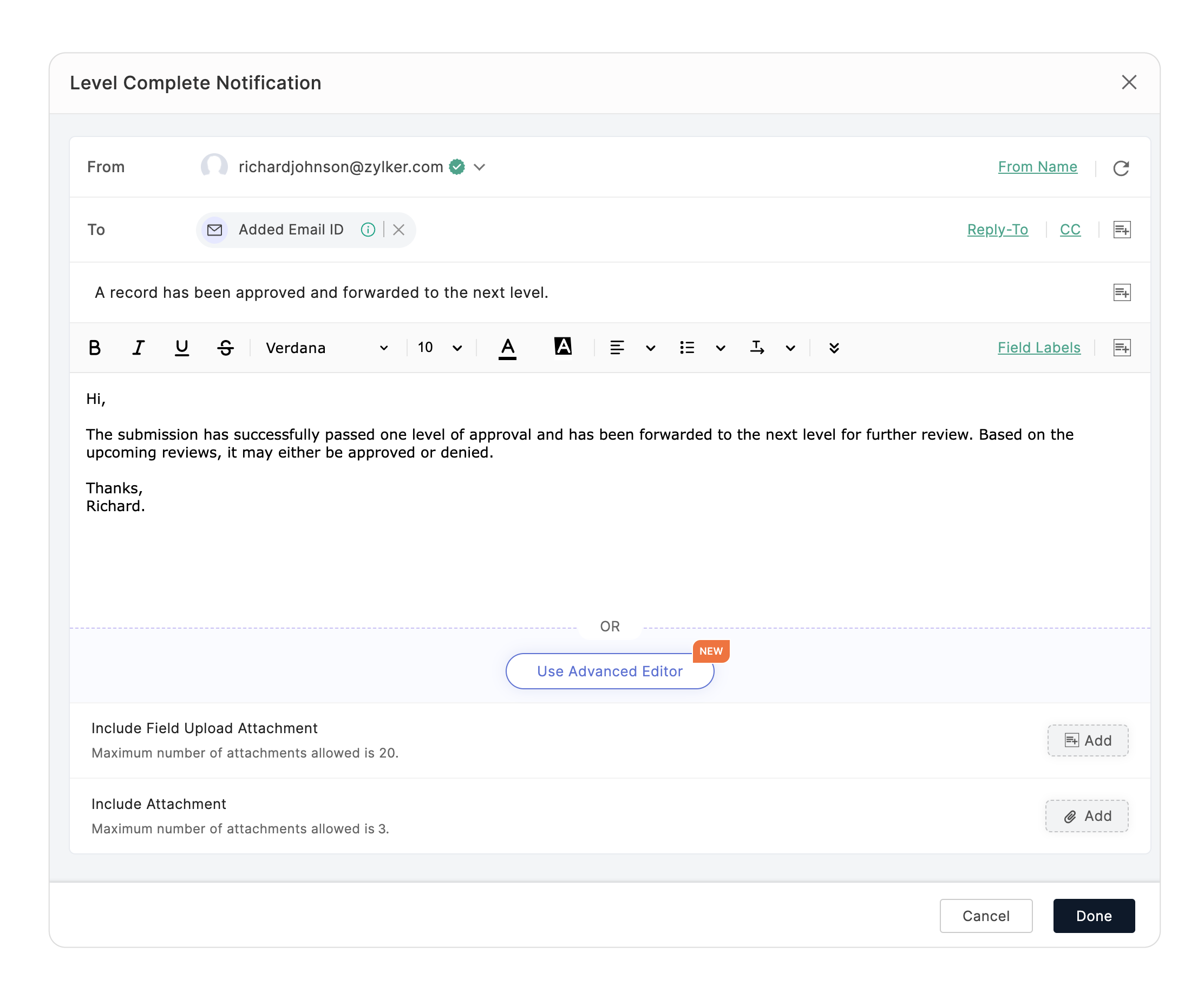Click insert field icon in To row

[1121, 230]
